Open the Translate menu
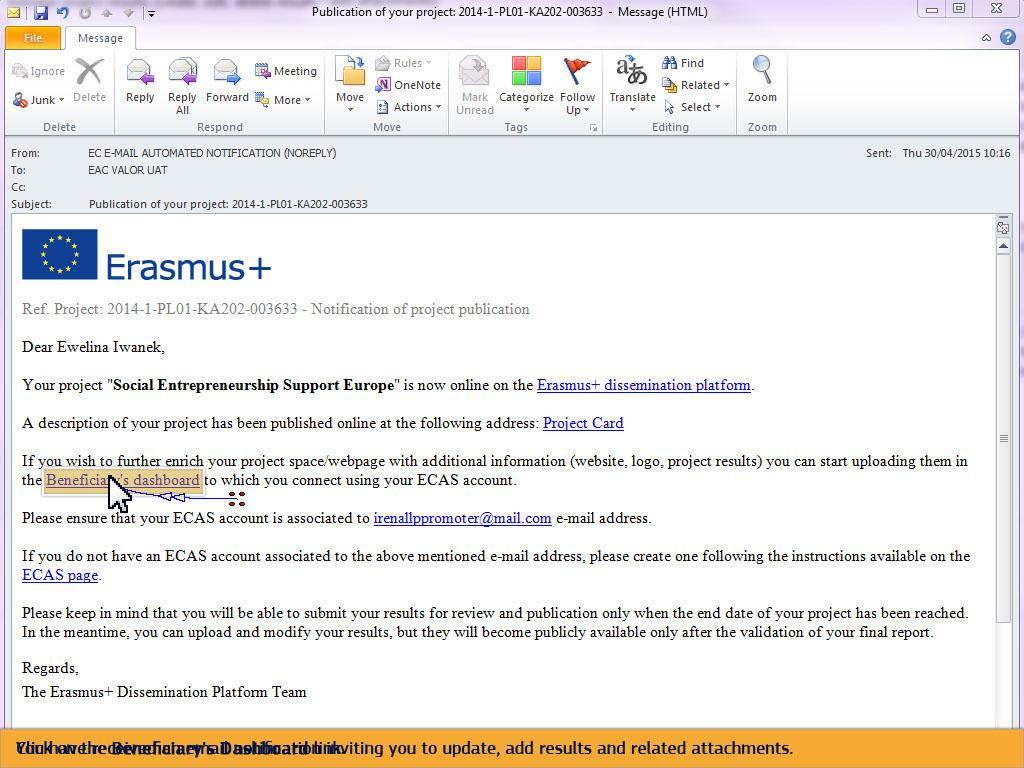Screen dimensions: 1024x768 pos(632,84)
